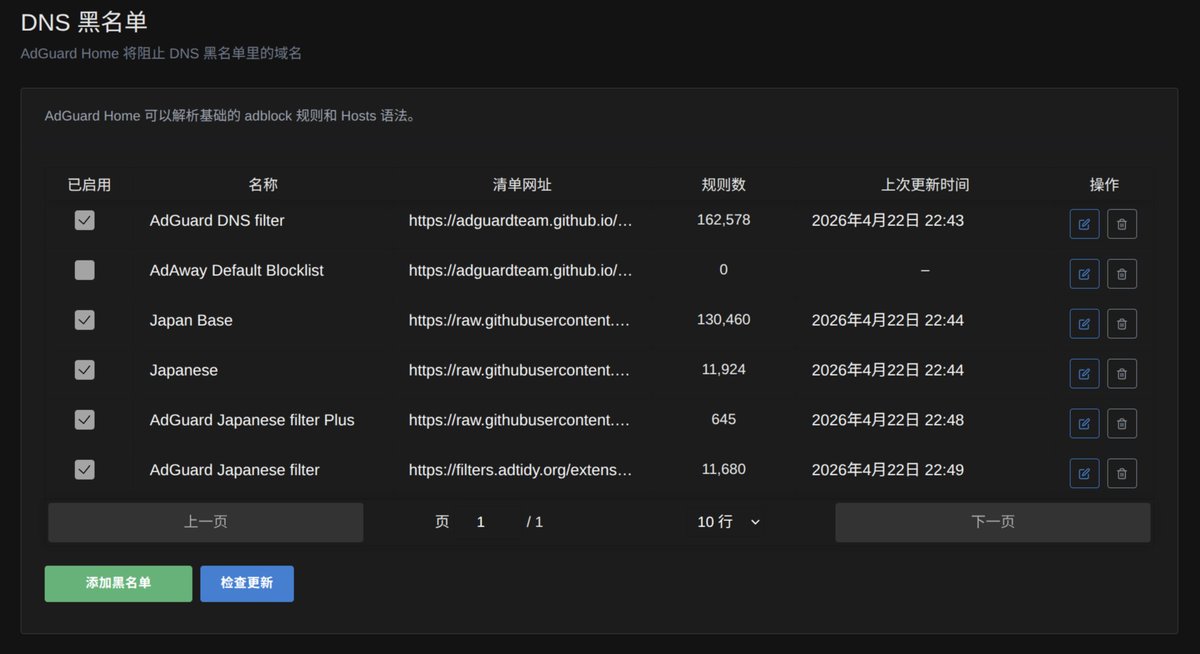Select the Japanese name cell
Image resolution: width=1200 pixels, height=654 pixels.
[x=184, y=370]
